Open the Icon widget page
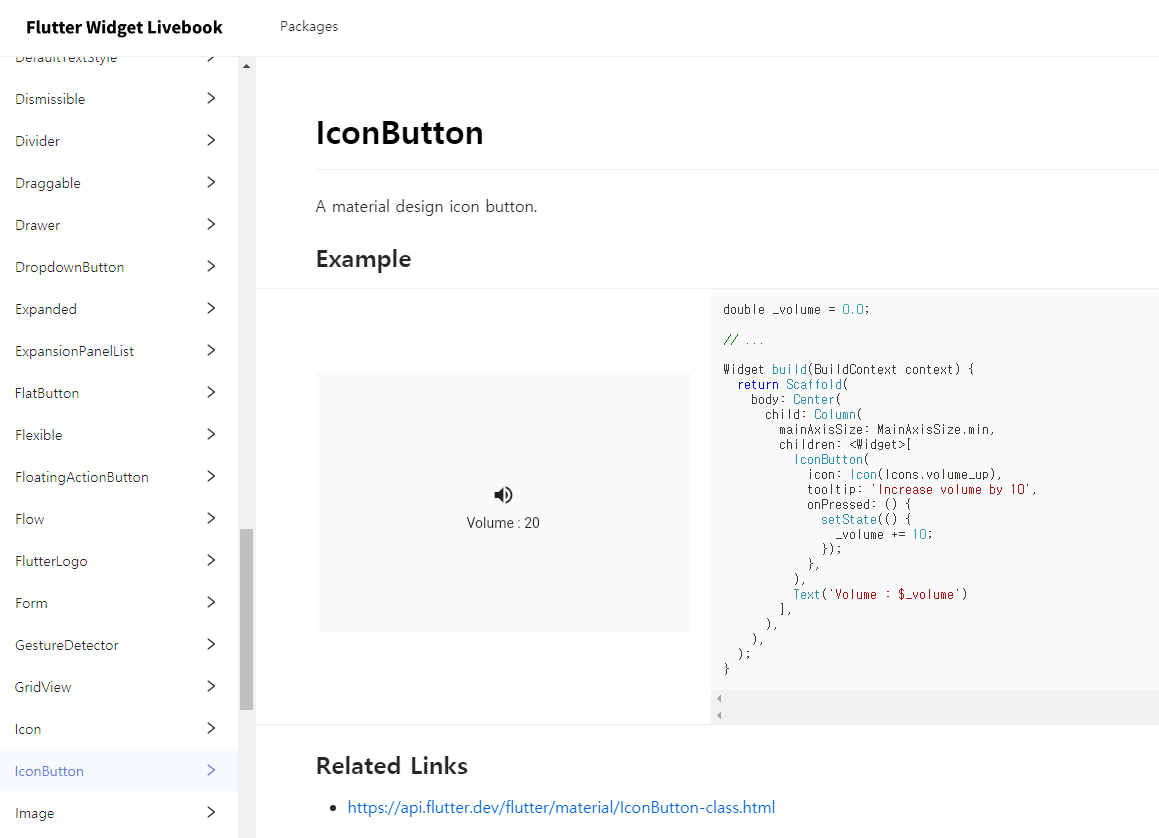Screen dimensions: 1159x838 [x=28, y=729]
